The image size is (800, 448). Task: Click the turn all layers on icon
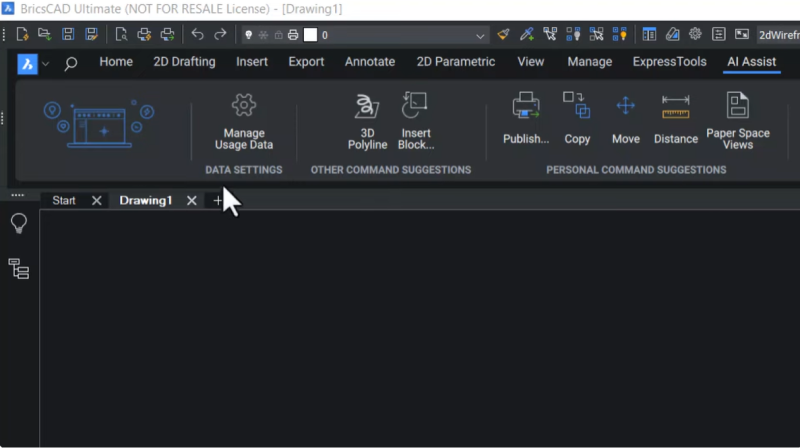coord(619,35)
